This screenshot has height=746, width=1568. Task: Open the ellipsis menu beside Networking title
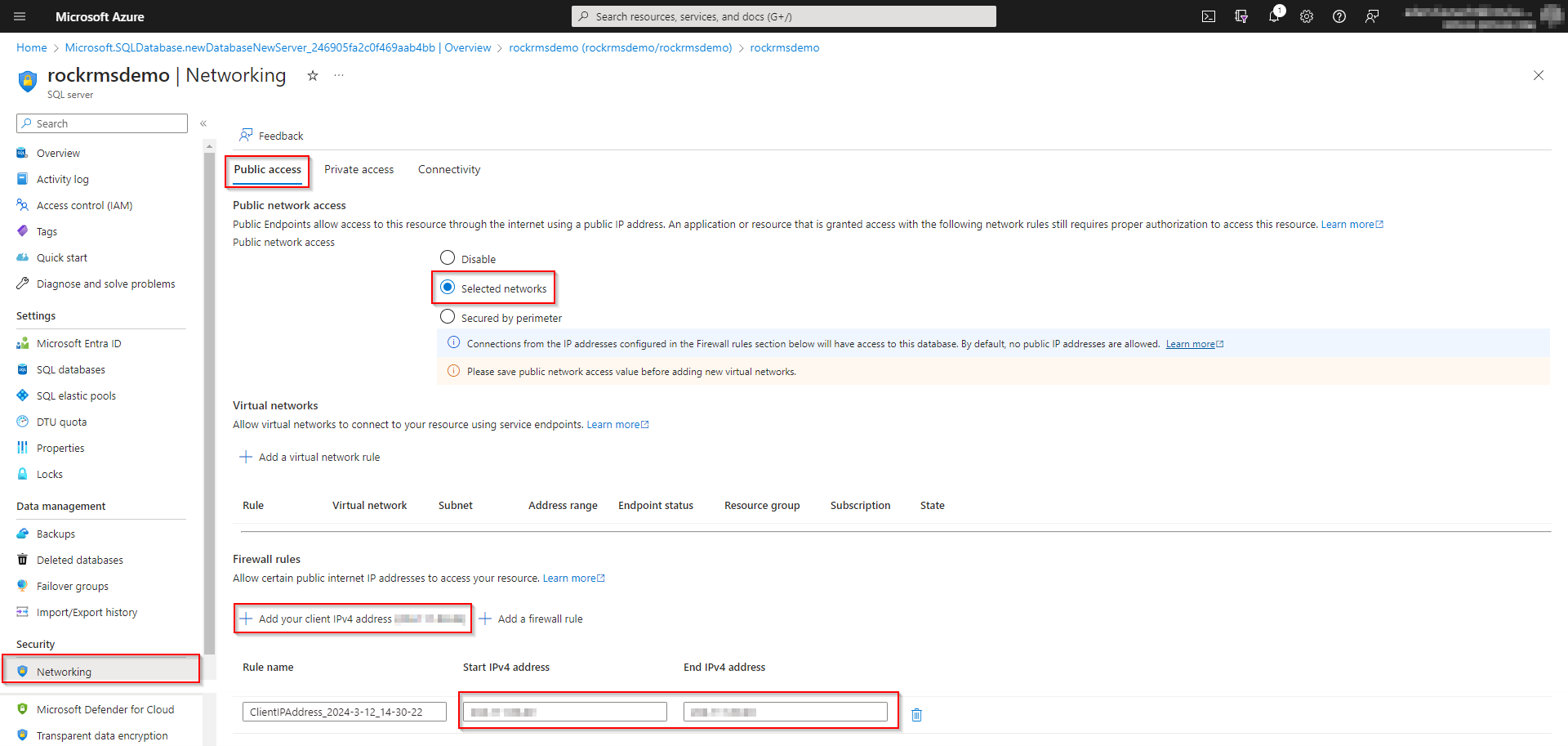tap(339, 75)
